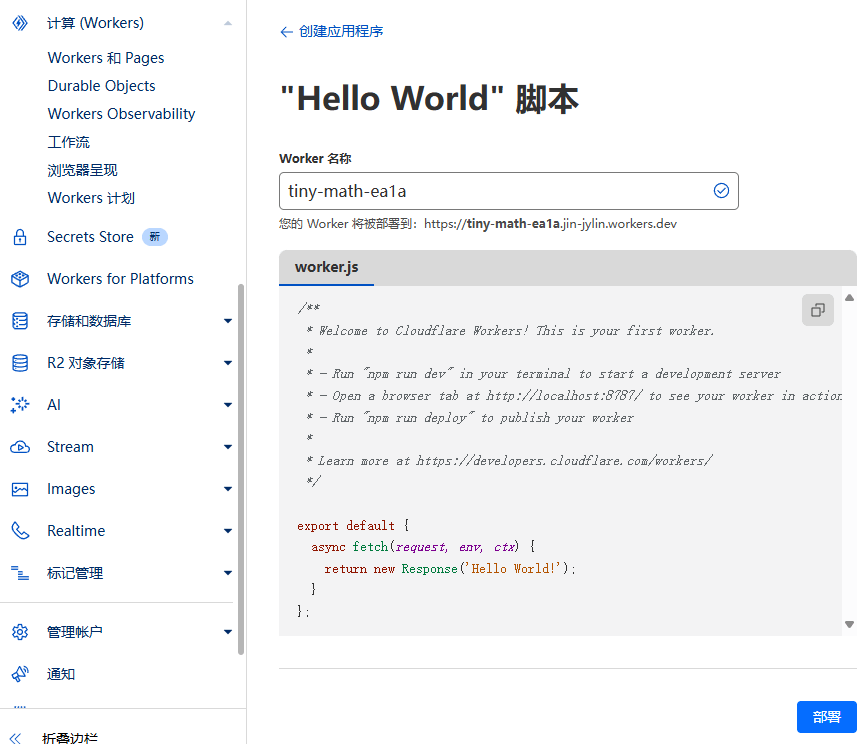The height and width of the screenshot is (744, 861).
Task: Expand the R2 对象存储 menu
Action: (x=228, y=363)
